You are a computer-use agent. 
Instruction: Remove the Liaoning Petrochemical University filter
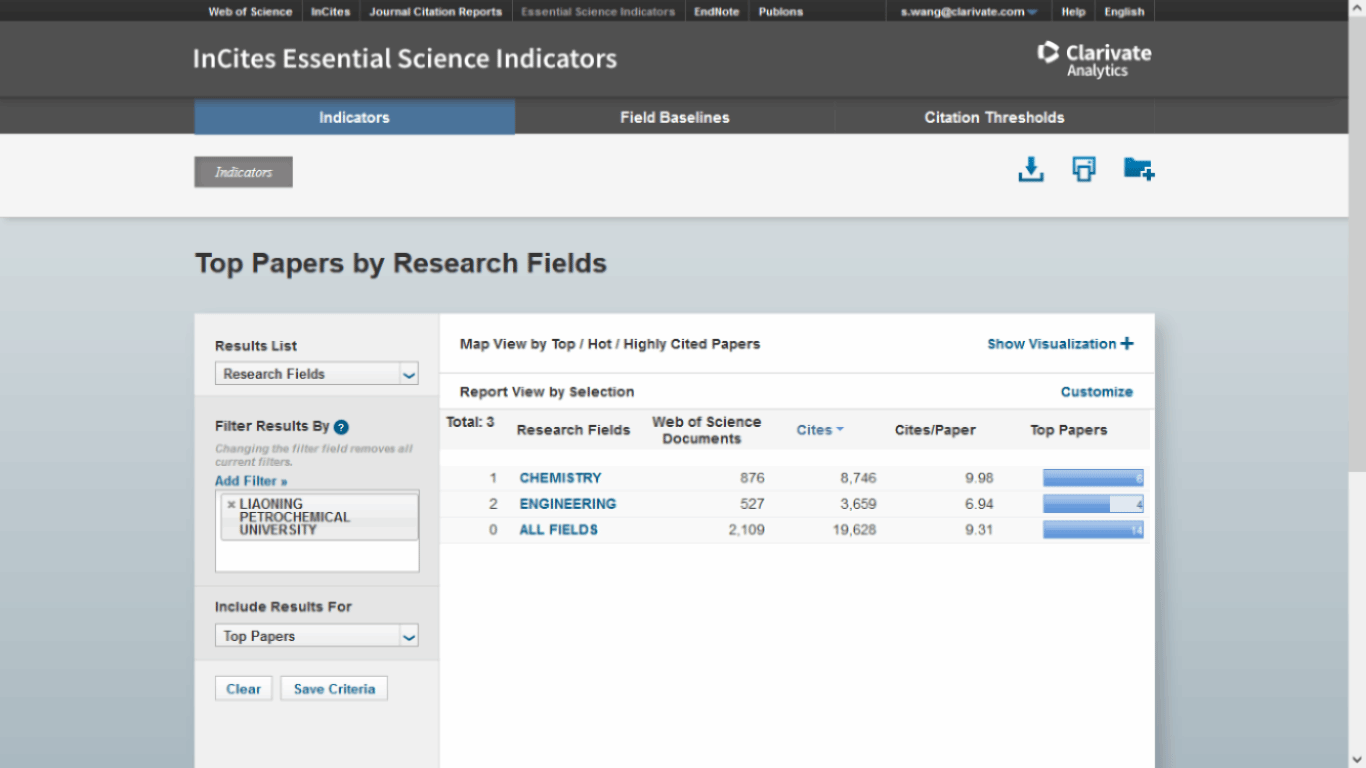(x=231, y=505)
